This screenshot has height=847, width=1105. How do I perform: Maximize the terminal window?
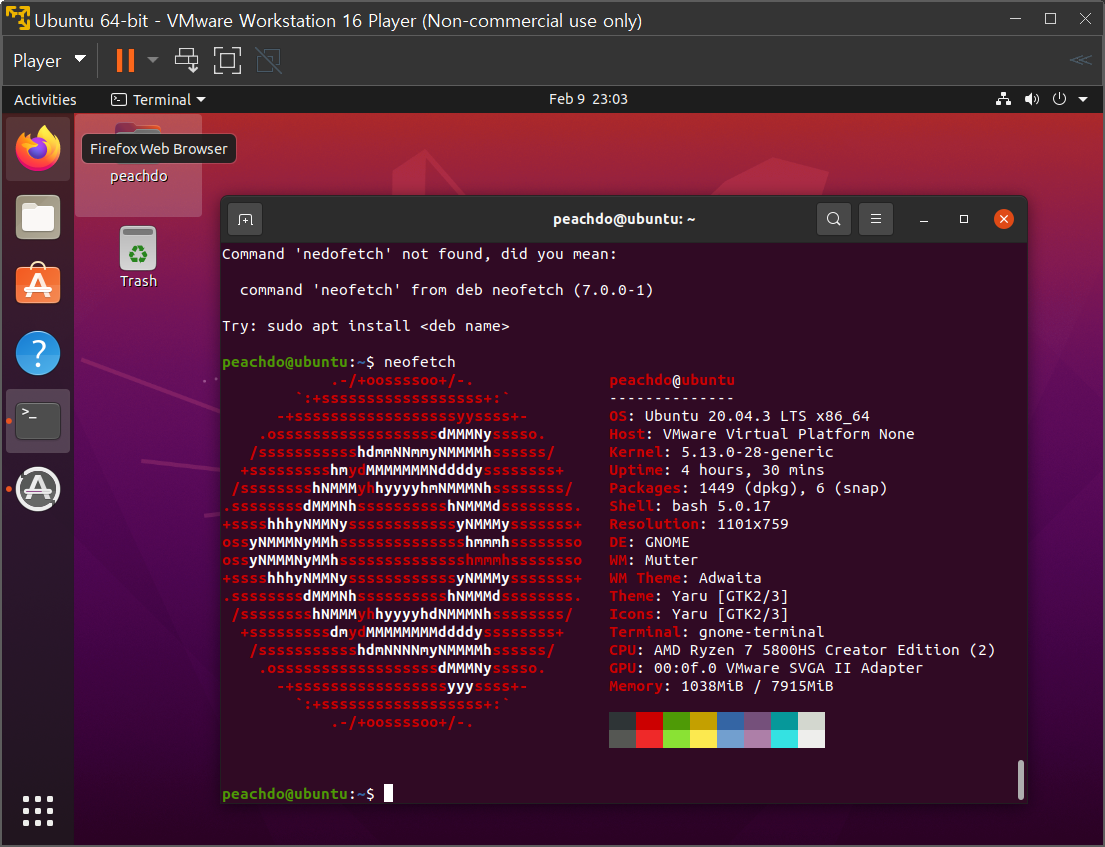point(964,219)
